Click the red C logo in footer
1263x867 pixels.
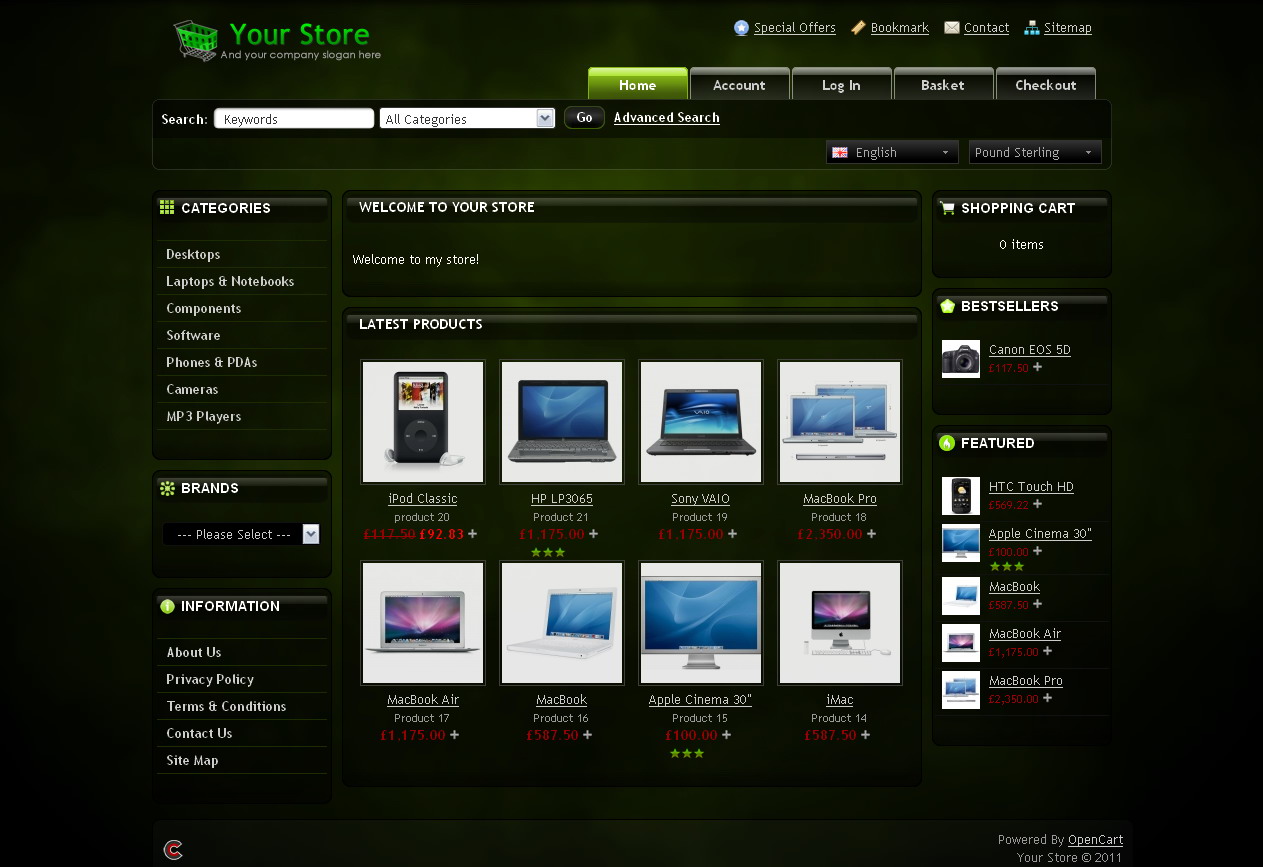173,850
